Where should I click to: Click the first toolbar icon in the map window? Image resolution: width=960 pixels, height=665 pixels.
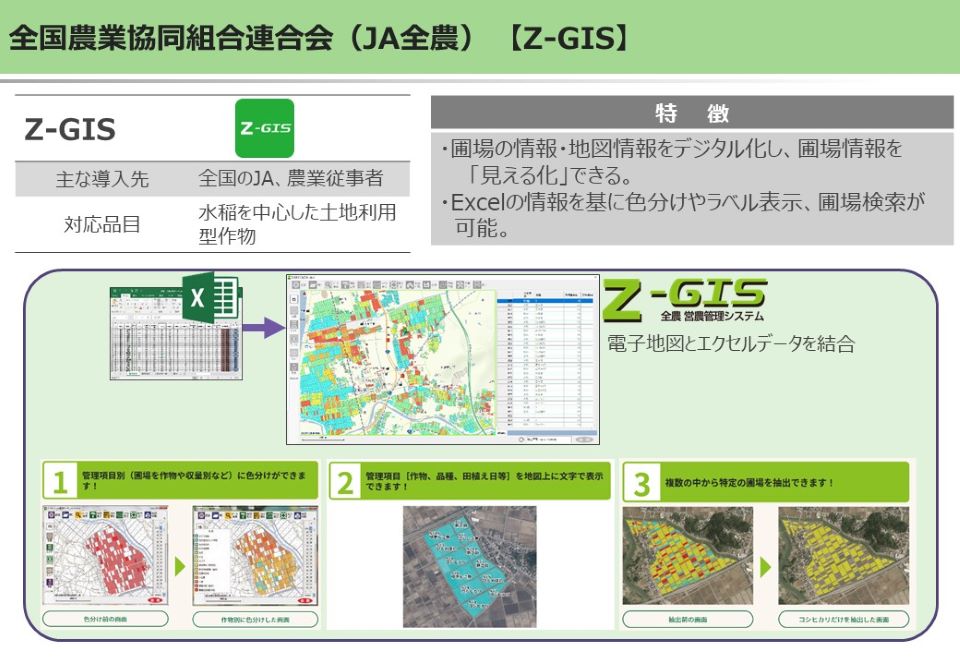pos(295,285)
